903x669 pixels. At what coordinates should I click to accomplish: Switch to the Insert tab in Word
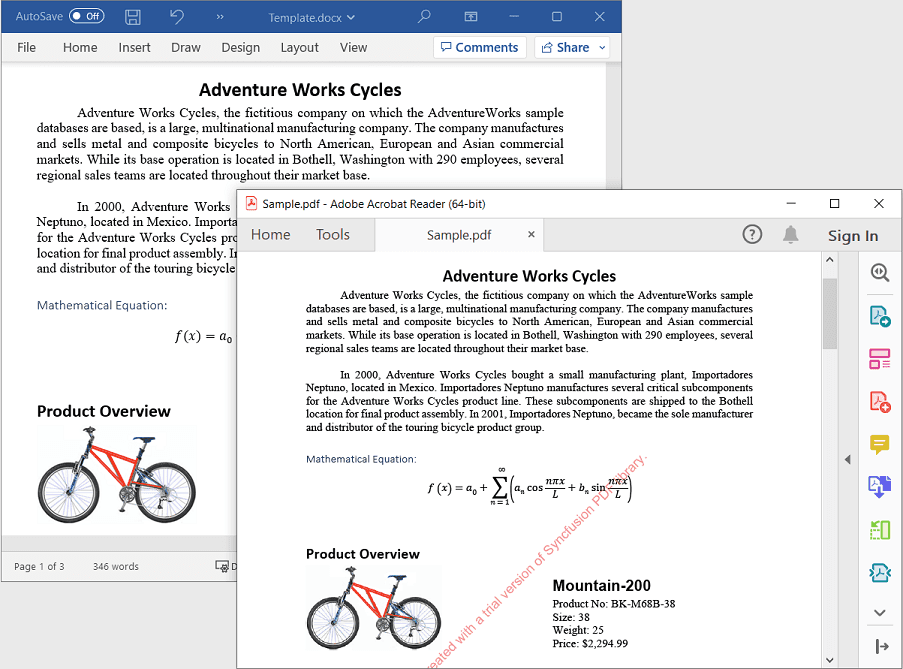click(134, 47)
